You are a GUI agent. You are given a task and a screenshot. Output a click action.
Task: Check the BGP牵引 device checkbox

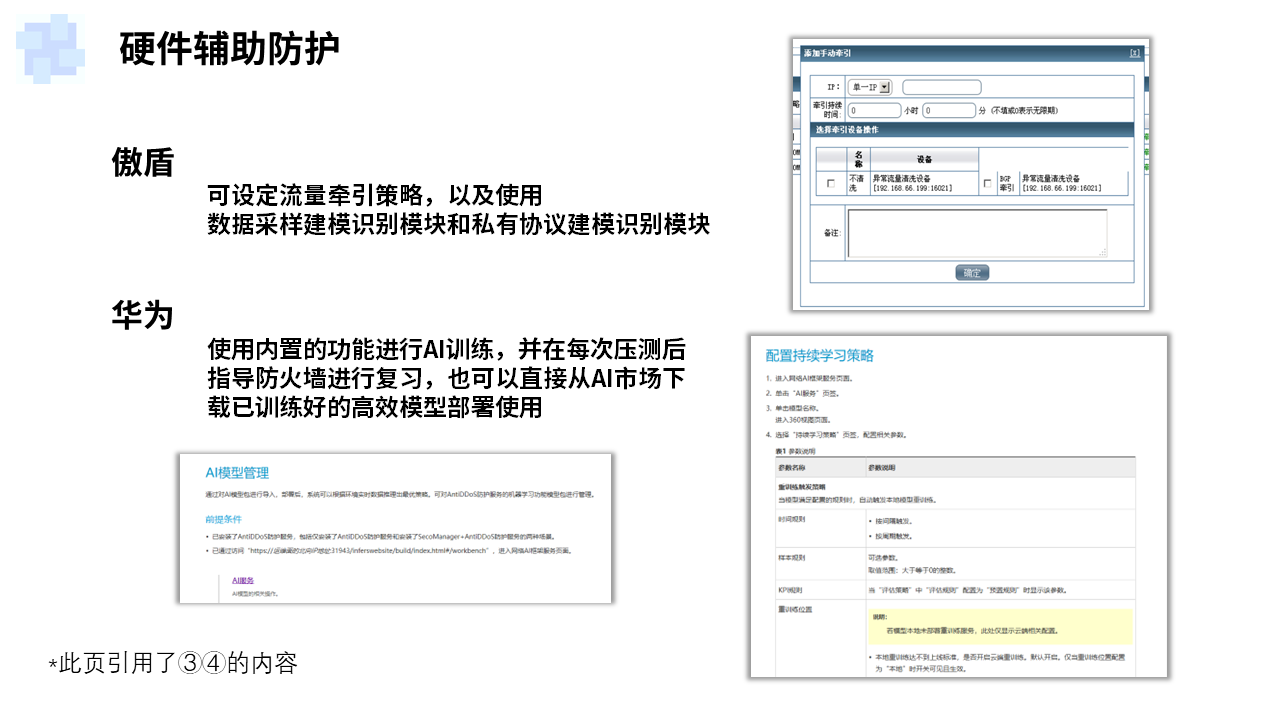pos(988,183)
